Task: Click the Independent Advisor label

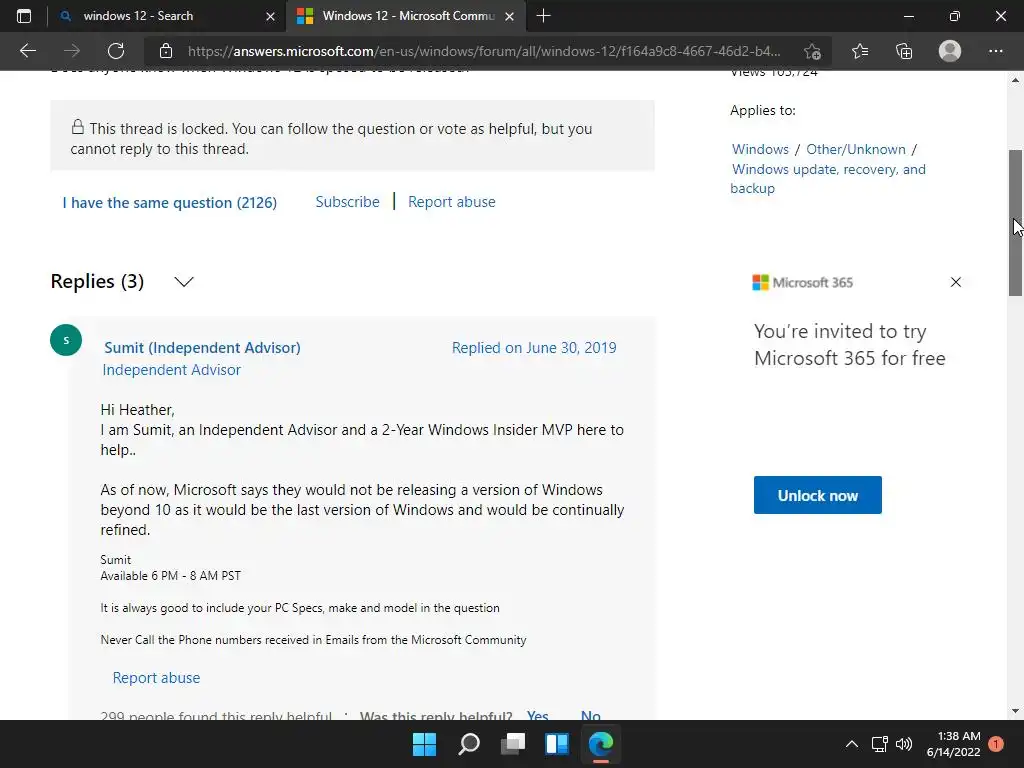Action: coord(172,370)
